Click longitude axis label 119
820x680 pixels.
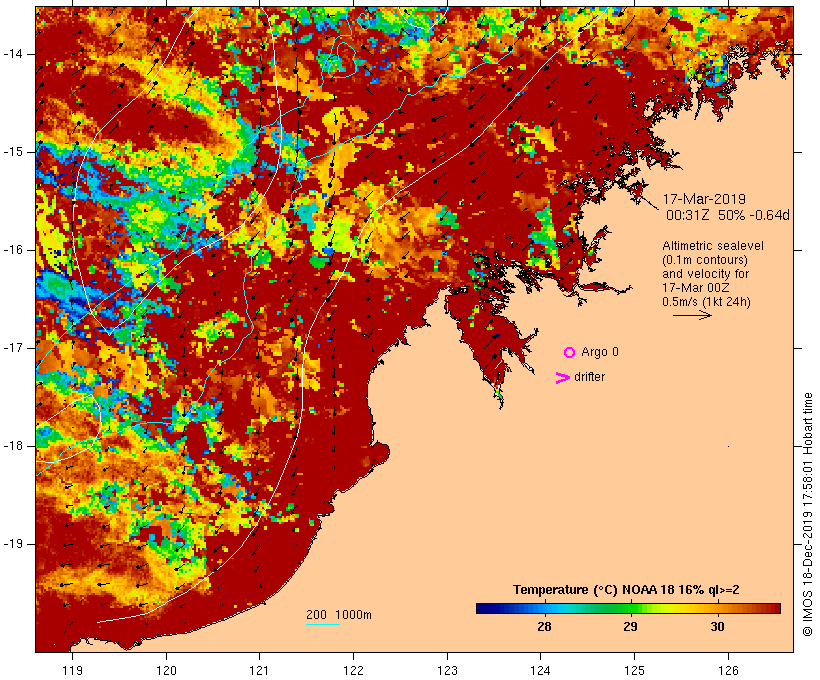72,670
